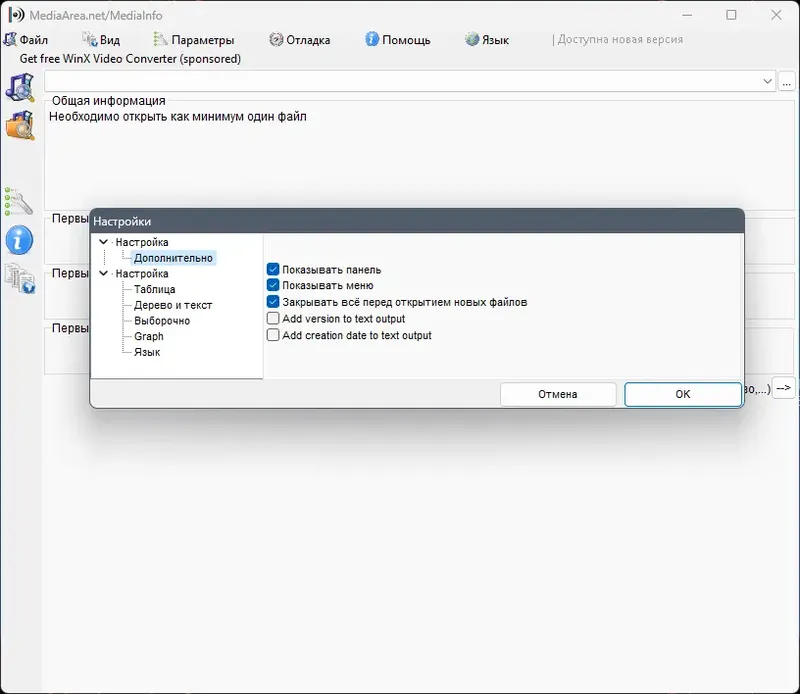
Task: Uncheck Показывать панель checkbox
Action: pos(273,269)
